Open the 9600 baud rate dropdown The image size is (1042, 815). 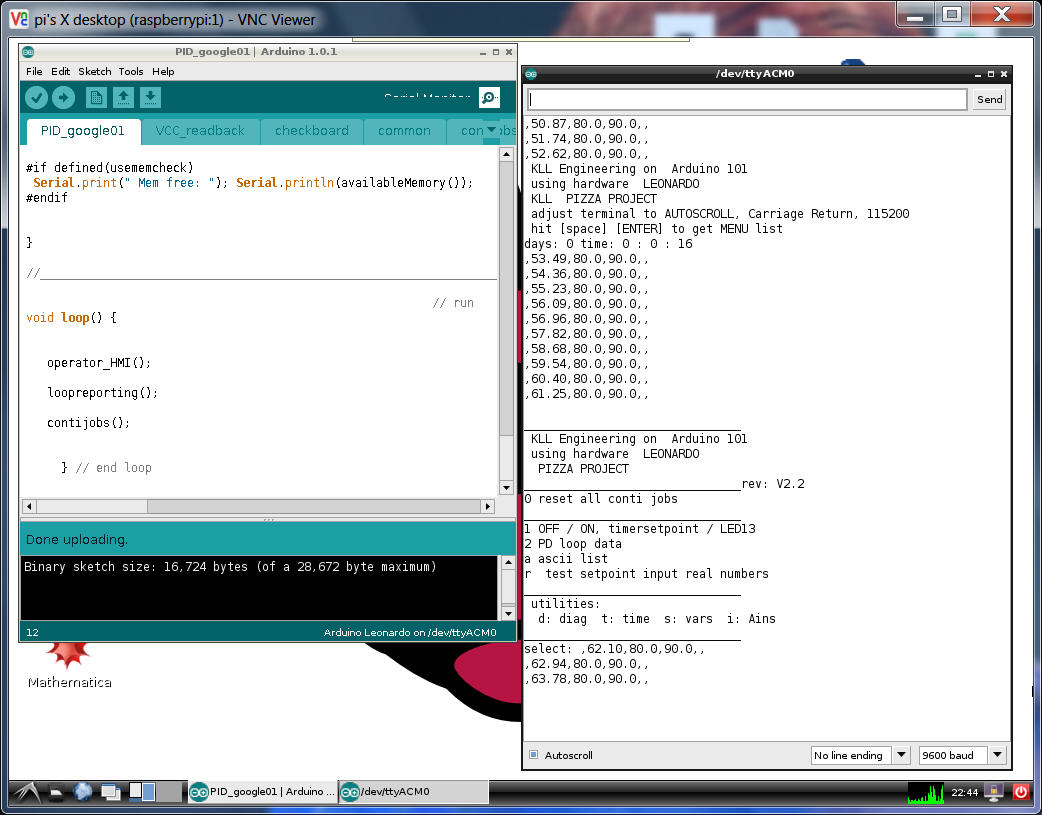click(x=961, y=755)
